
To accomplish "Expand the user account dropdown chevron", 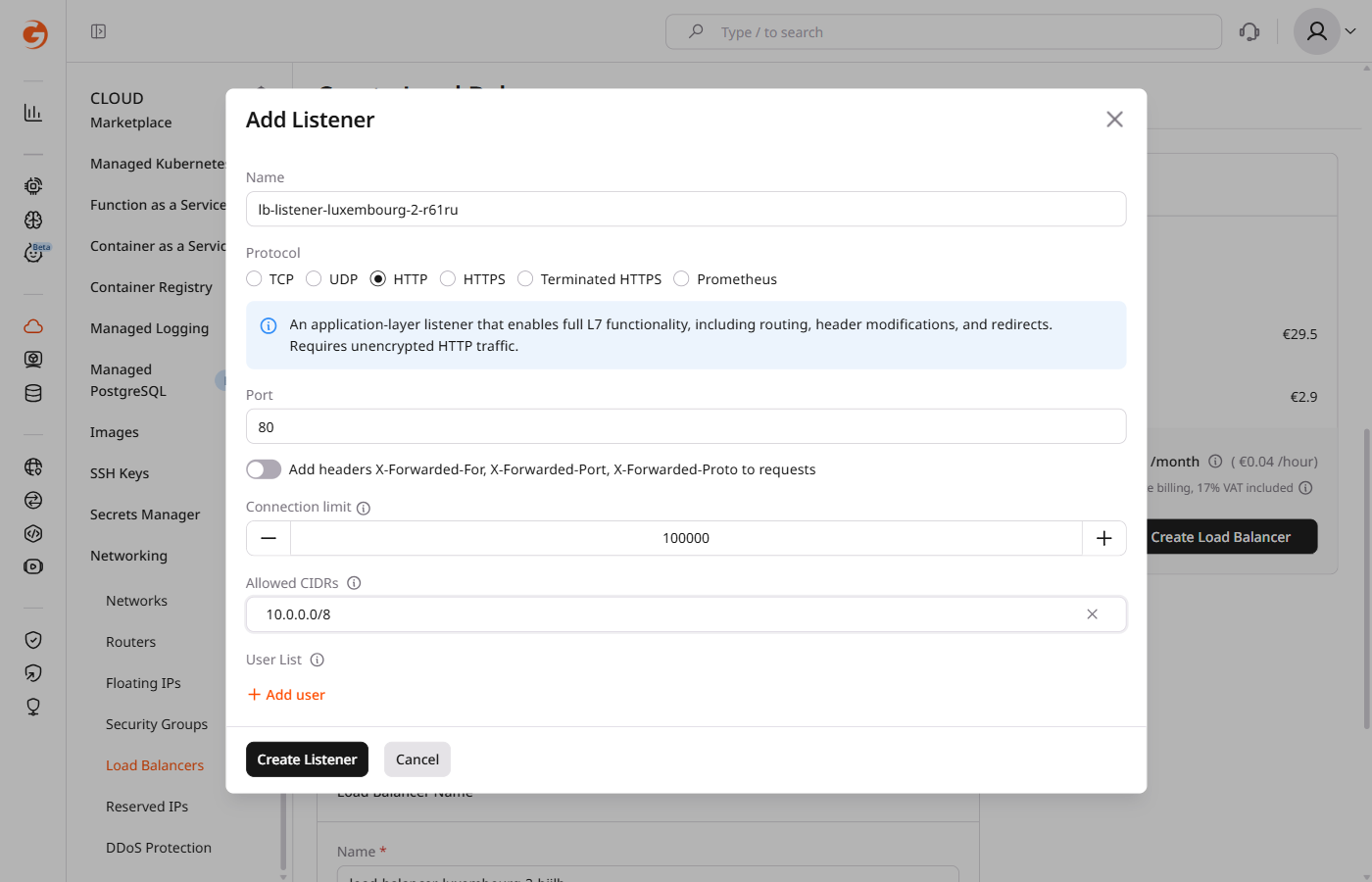I will [1350, 31].
